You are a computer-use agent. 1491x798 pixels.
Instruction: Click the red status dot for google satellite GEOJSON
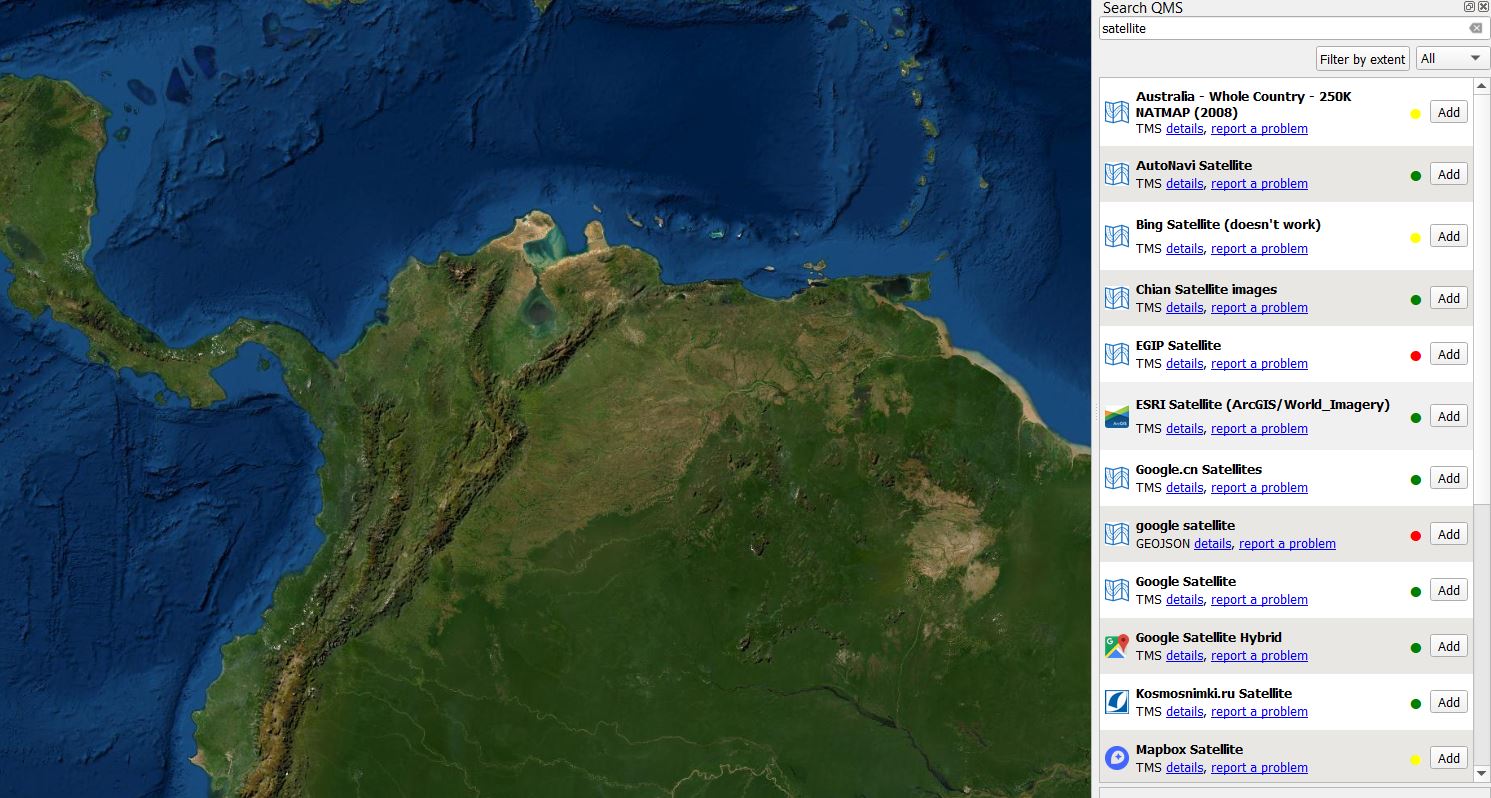1415,536
